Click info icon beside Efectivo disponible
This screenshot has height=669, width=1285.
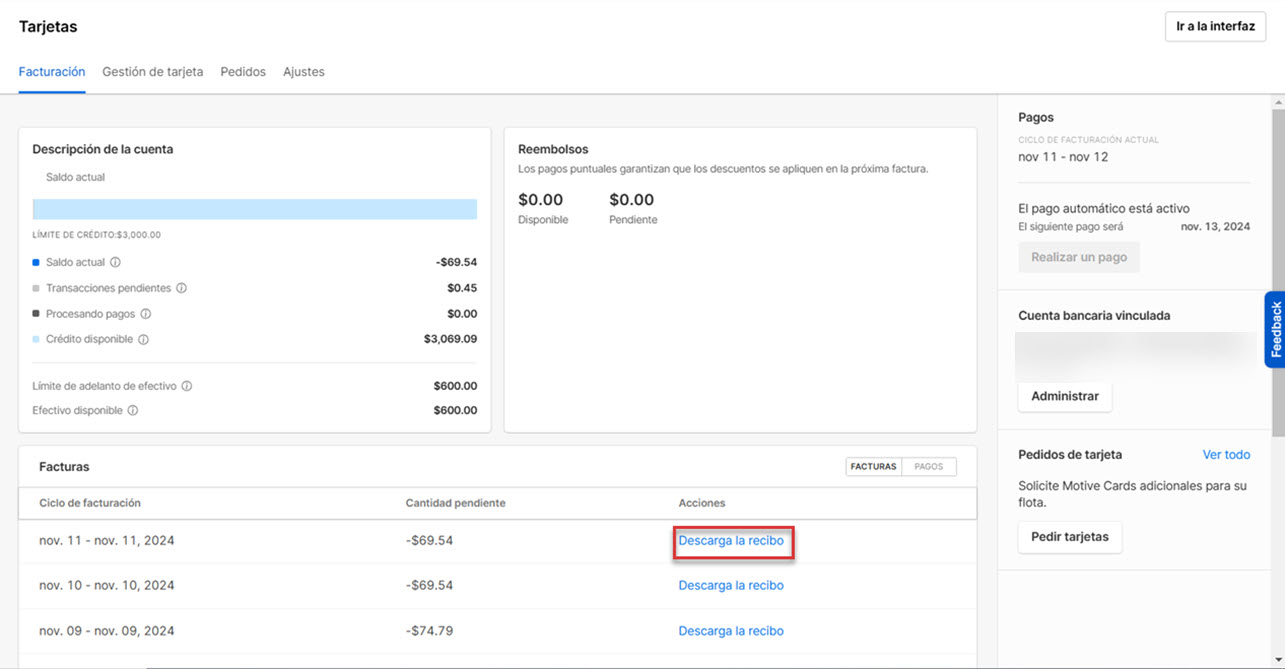pyautogui.click(x=133, y=411)
